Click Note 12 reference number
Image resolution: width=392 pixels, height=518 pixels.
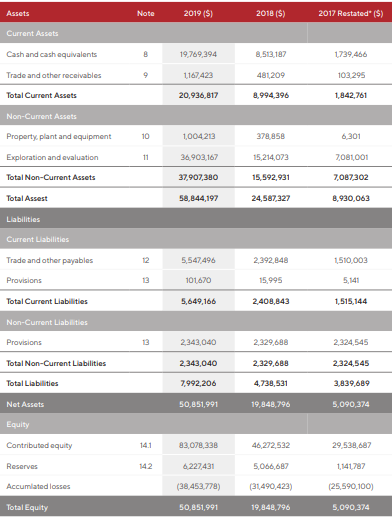pos(145,260)
